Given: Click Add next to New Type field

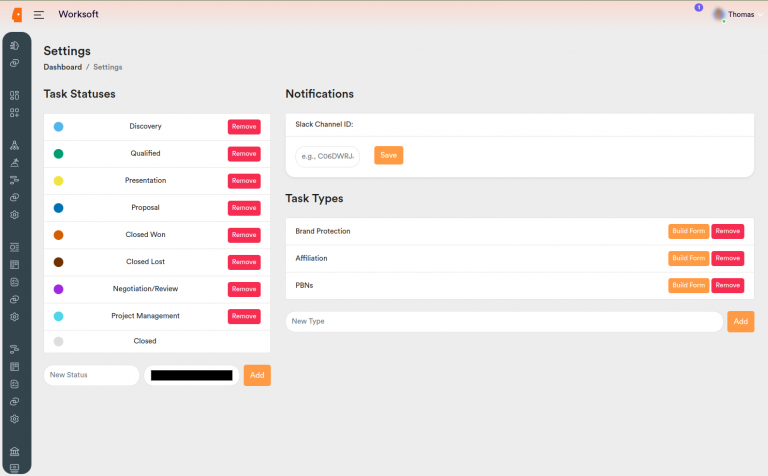Looking at the screenshot, I should click(x=741, y=322).
